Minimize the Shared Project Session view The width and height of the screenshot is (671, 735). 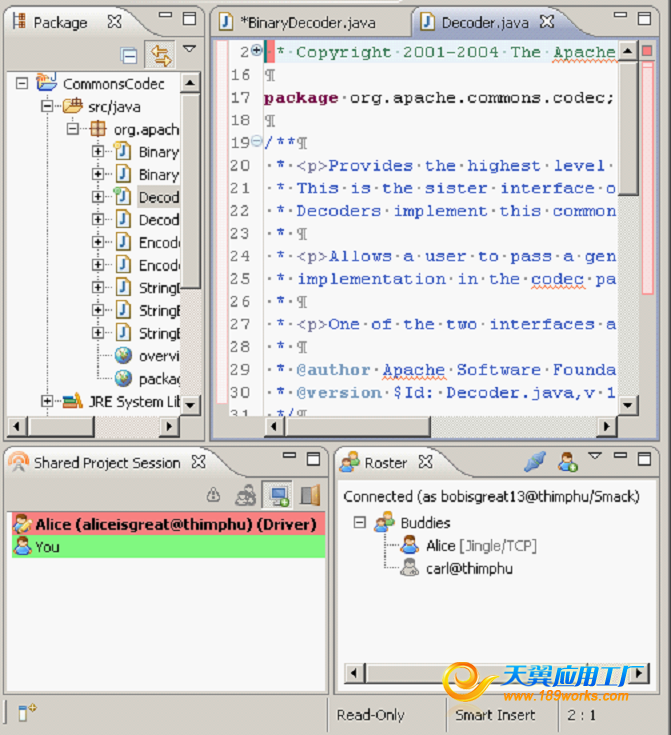pos(289,455)
